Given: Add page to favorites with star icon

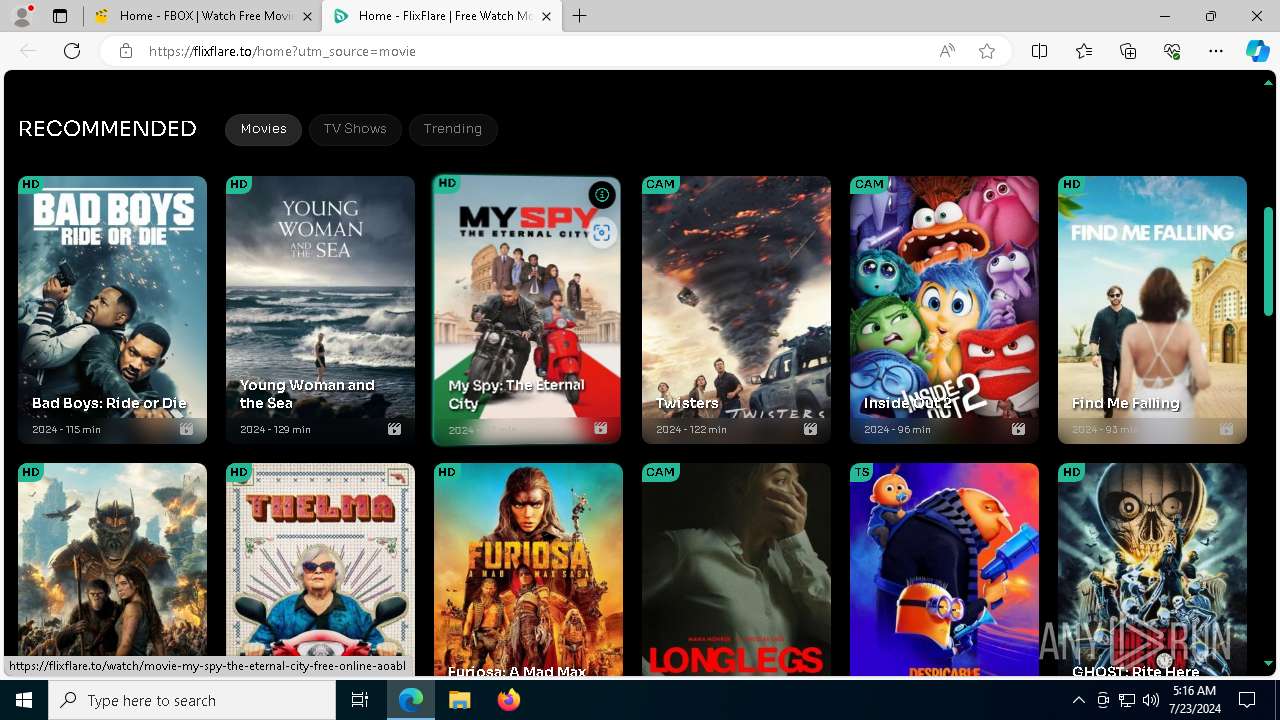Looking at the screenshot, I should tap(987, 51).
